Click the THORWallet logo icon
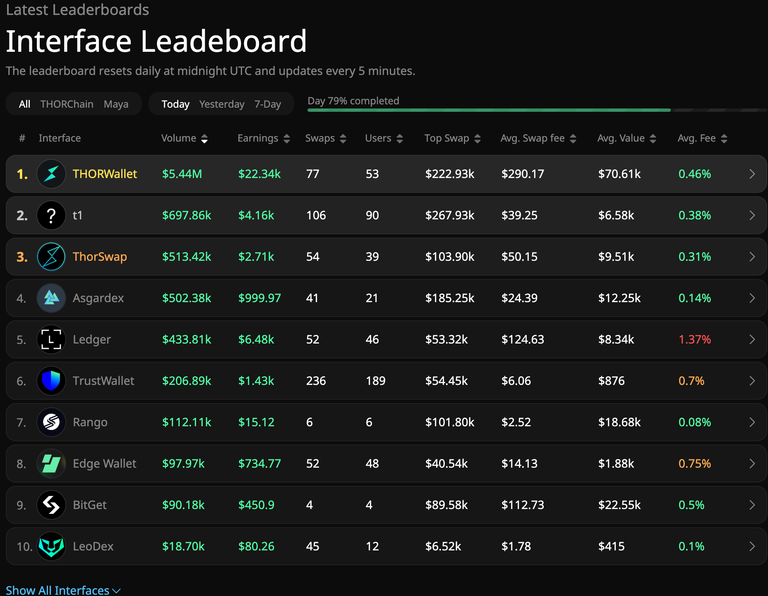Screen dimensions: 768x596 pyautogui.click(x=51, y=174)
